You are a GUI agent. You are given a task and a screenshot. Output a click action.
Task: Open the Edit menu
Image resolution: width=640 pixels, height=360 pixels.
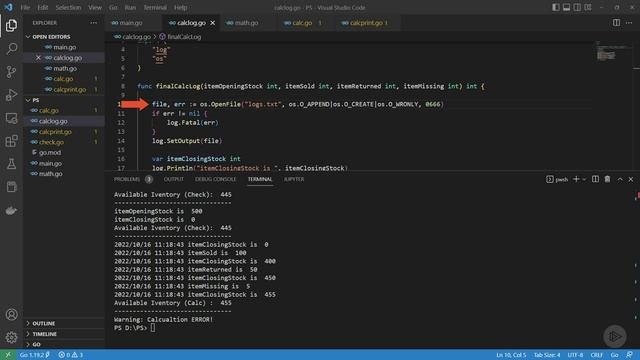pyautogui.click(x=42, y=7)
